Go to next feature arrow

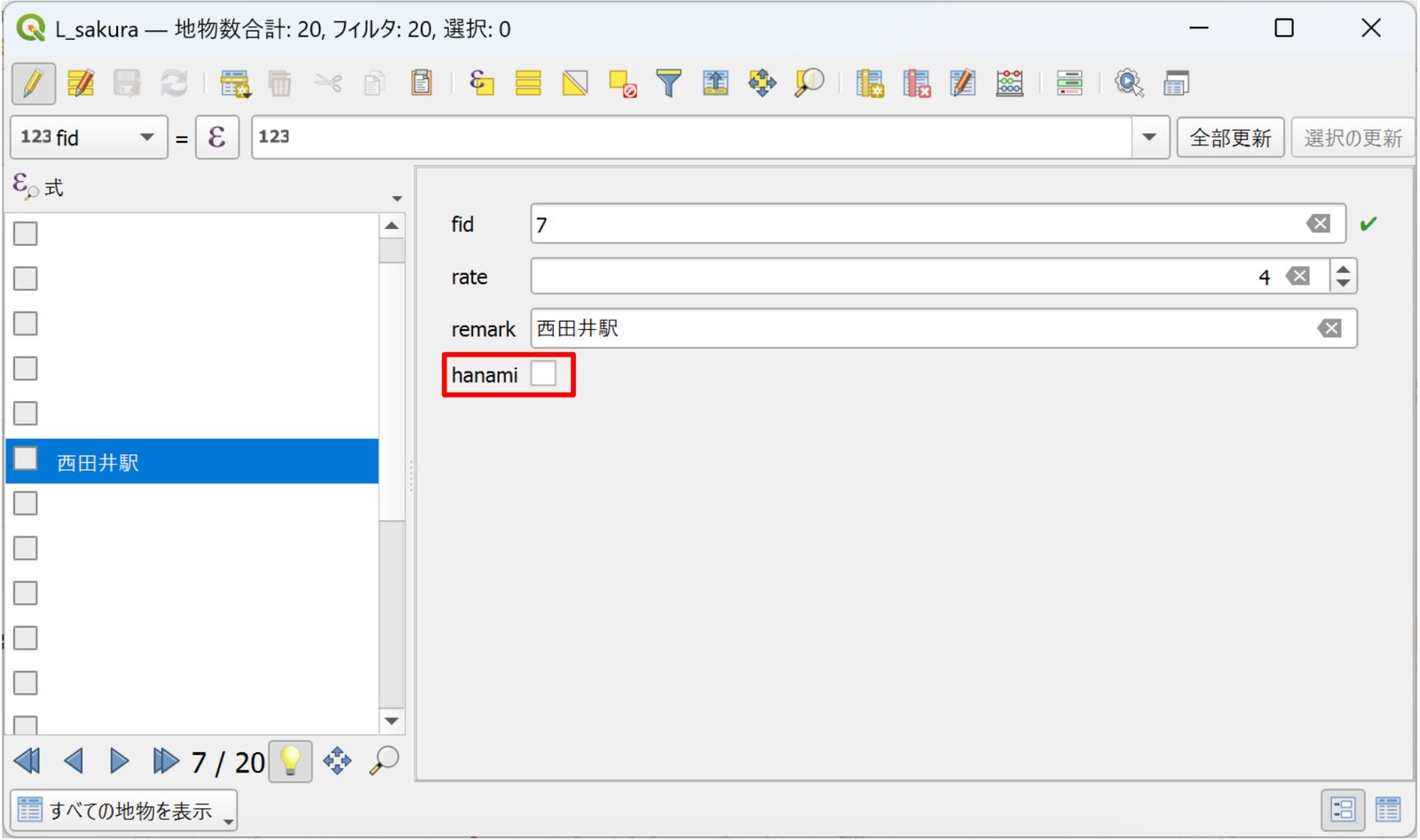[x=119, y=761]
